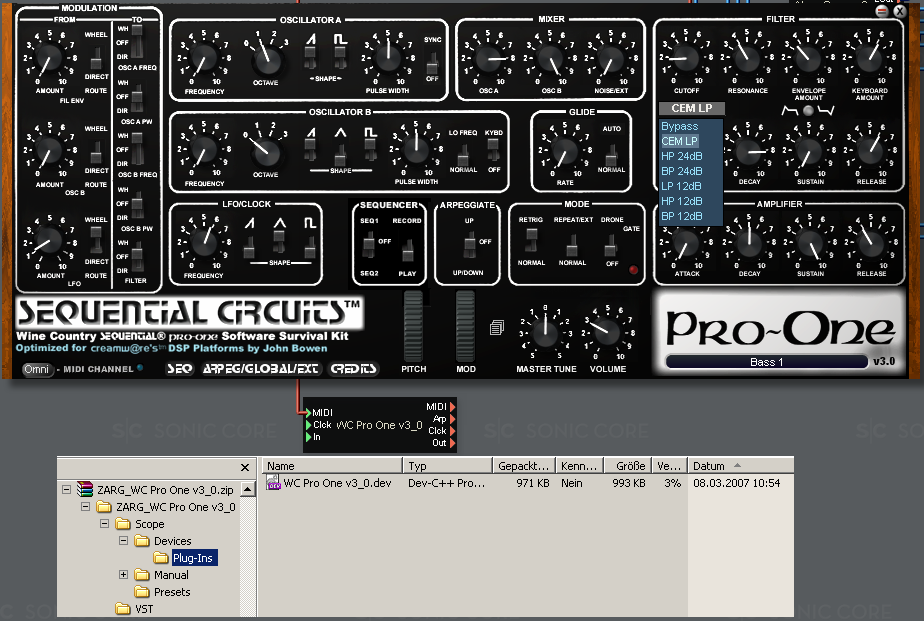Toggle the Sequencer SEQ1/SEQ2 switch
The height and width of the screenshot is (621, 924).
tap(369, 245)
